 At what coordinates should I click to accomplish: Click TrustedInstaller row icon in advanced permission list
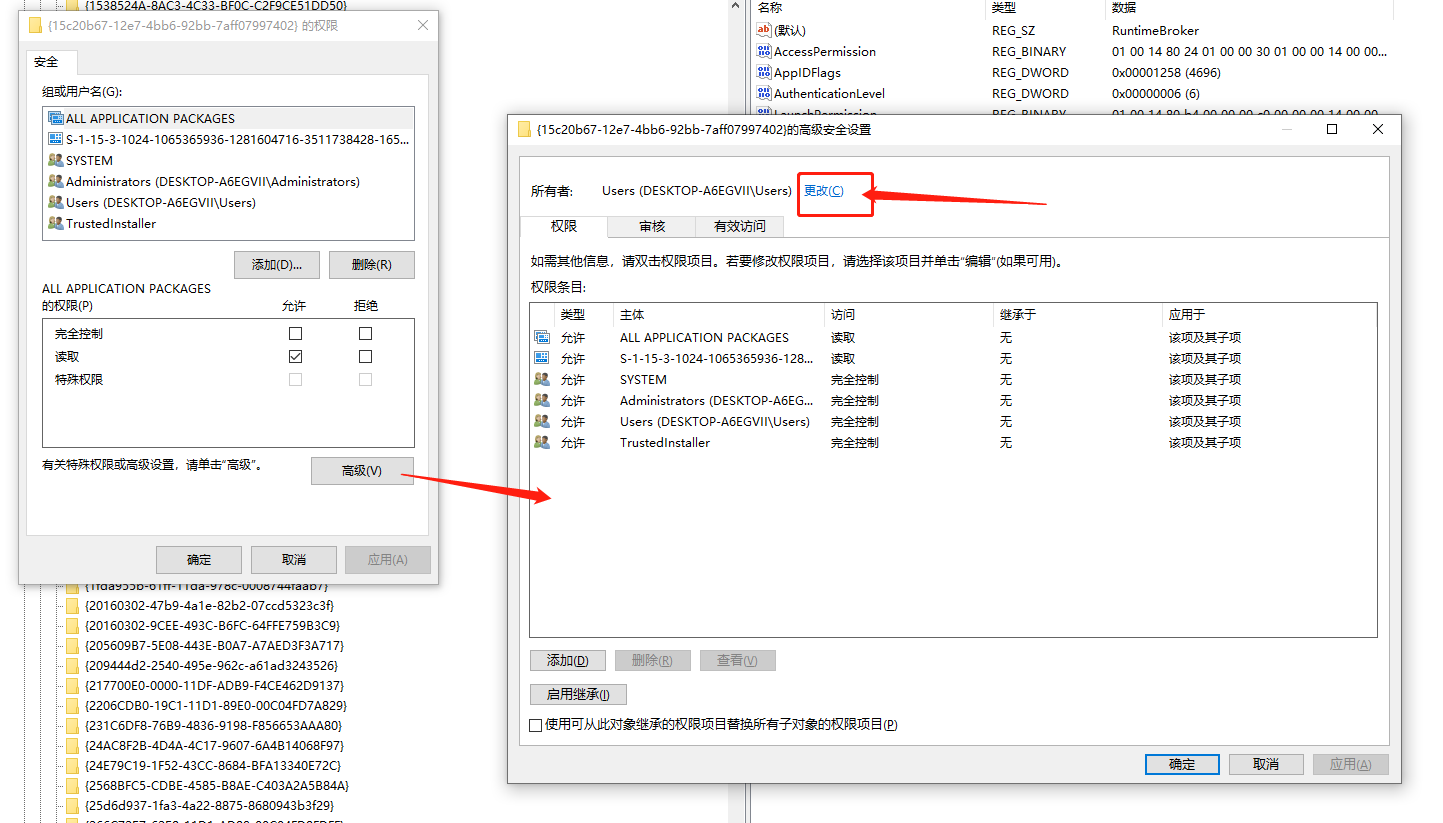tap(542, 442)
